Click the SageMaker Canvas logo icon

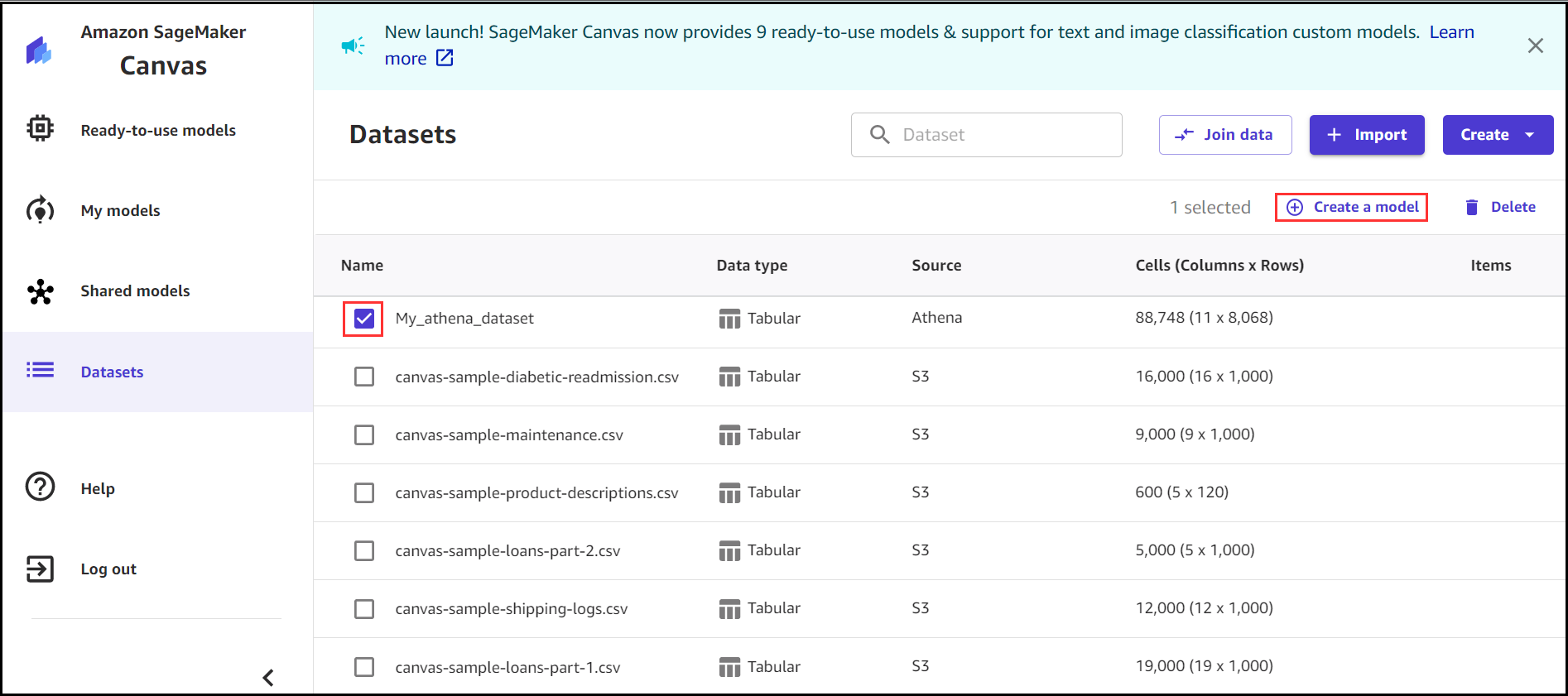pos(38,50)
